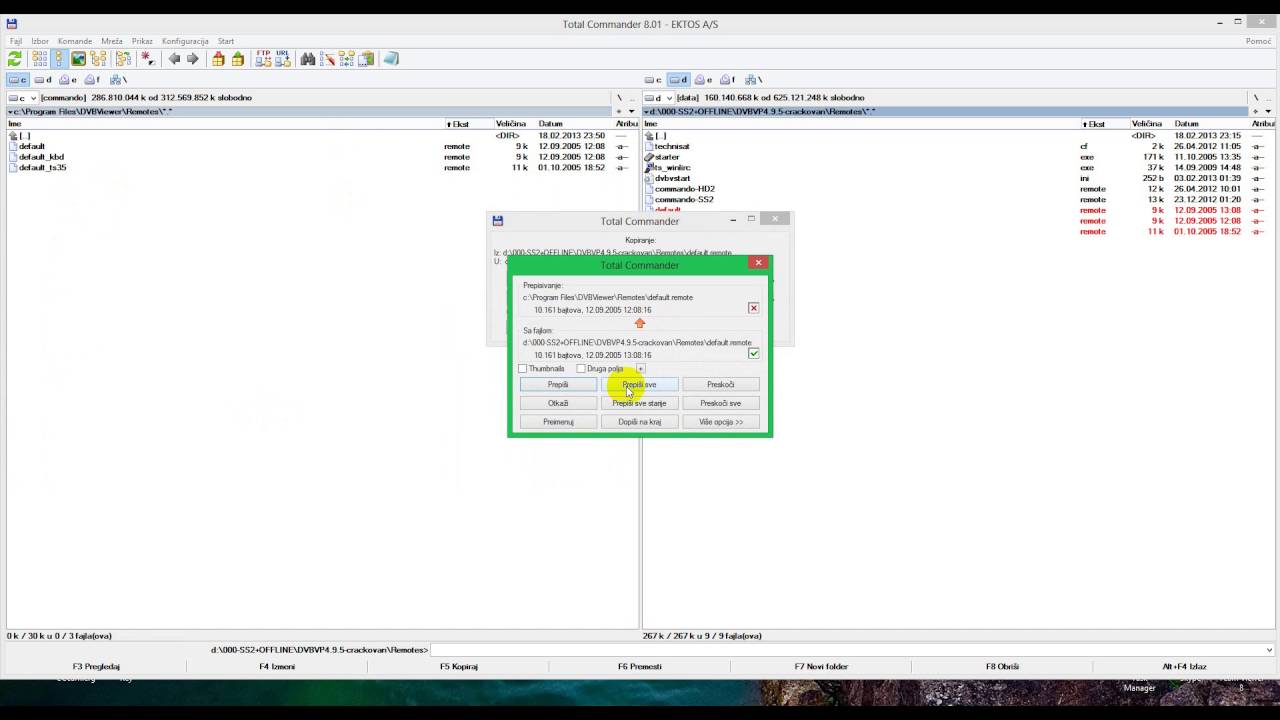Show directory tree toolbar icon
The height and width of the screenshot is (720, 1280).
98,59
